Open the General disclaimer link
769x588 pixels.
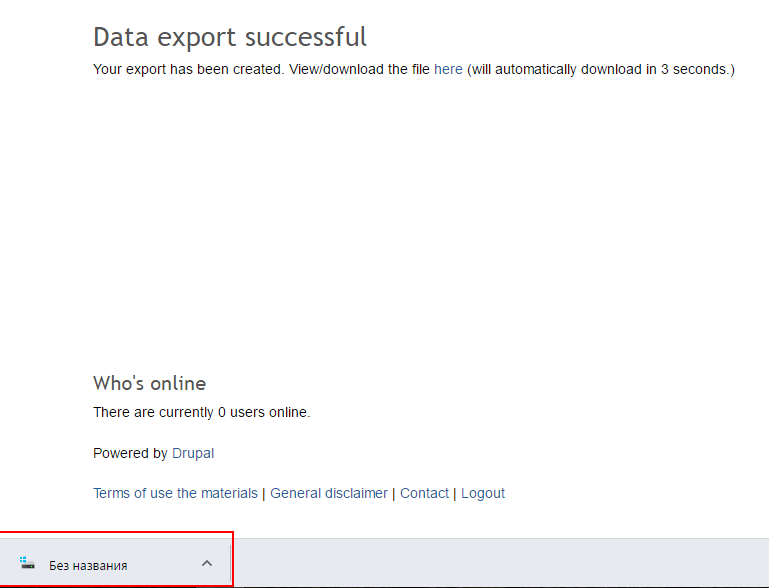[329, 493]
